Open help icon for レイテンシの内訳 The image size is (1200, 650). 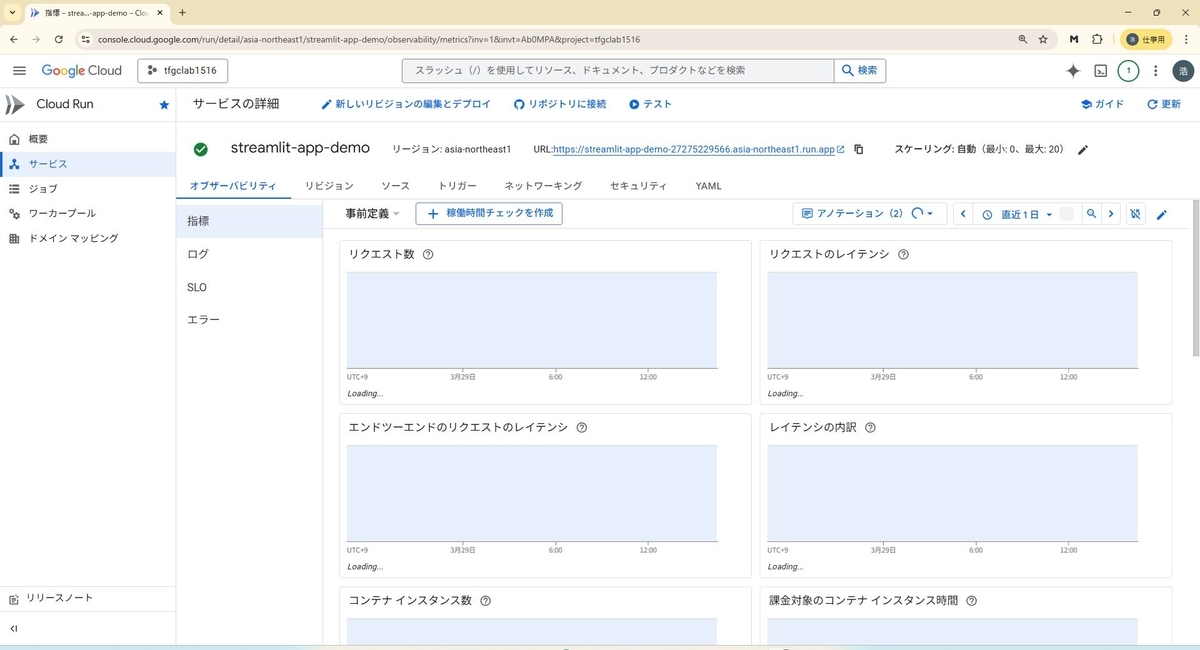870,427
